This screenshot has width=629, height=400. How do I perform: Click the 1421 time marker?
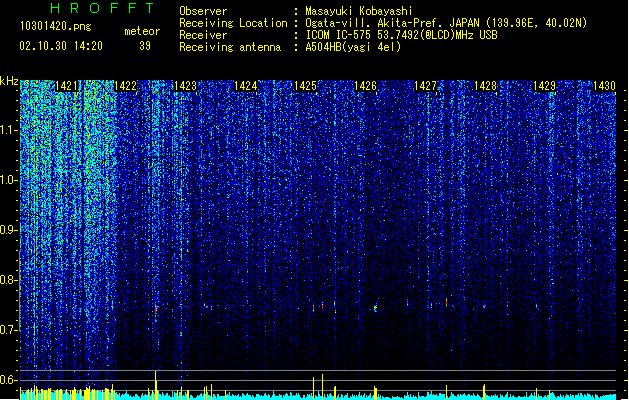pos(66,86)
